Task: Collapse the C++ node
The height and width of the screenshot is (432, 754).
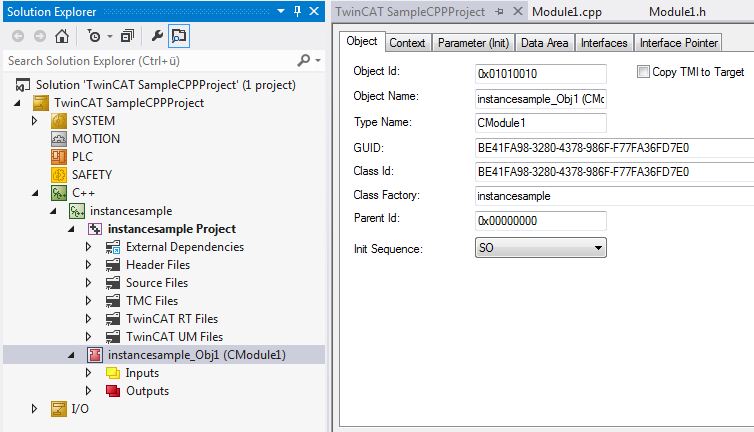Action: (35, 193)
